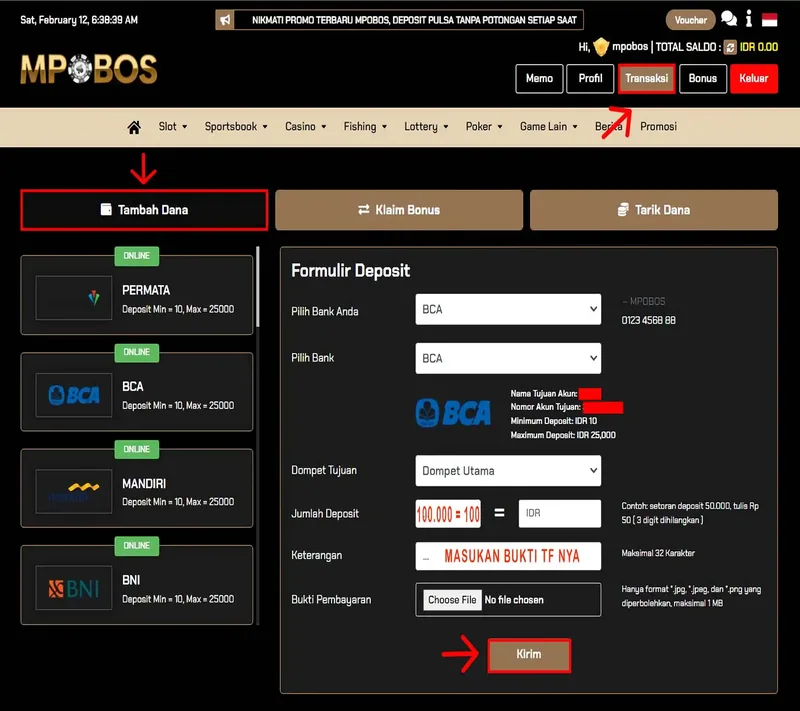
Task: Expand the Slot menu
Action: [172, 126]
